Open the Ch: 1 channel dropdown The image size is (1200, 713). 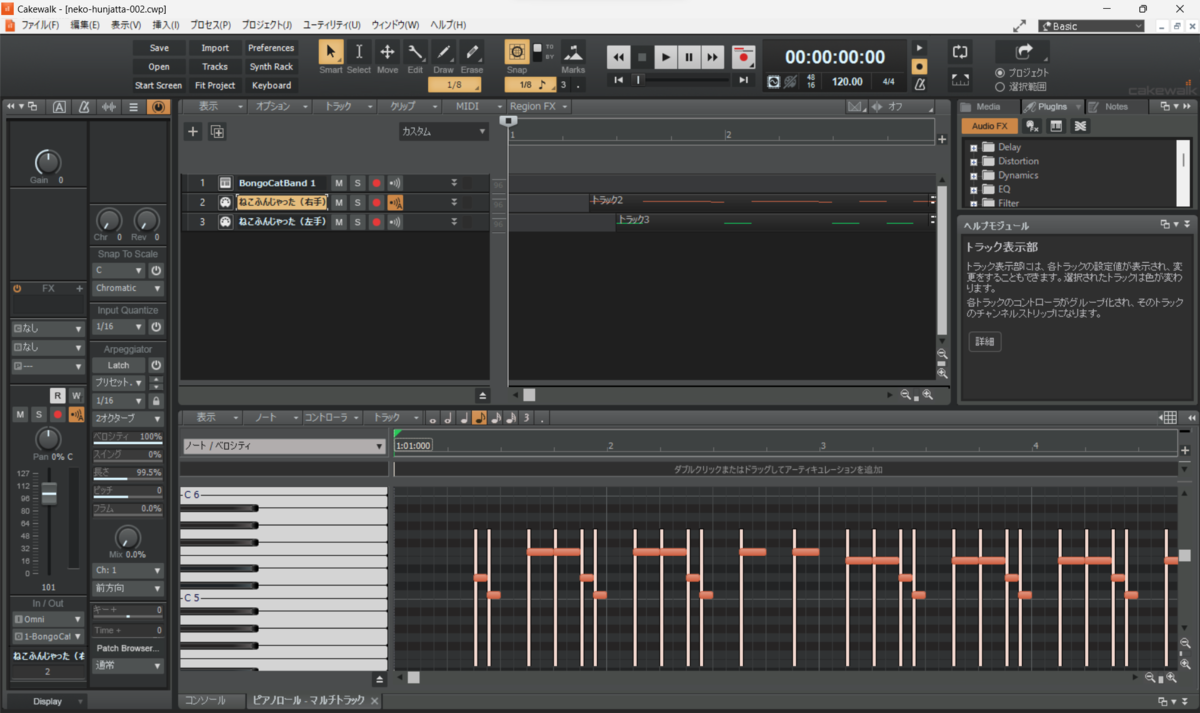128,570
